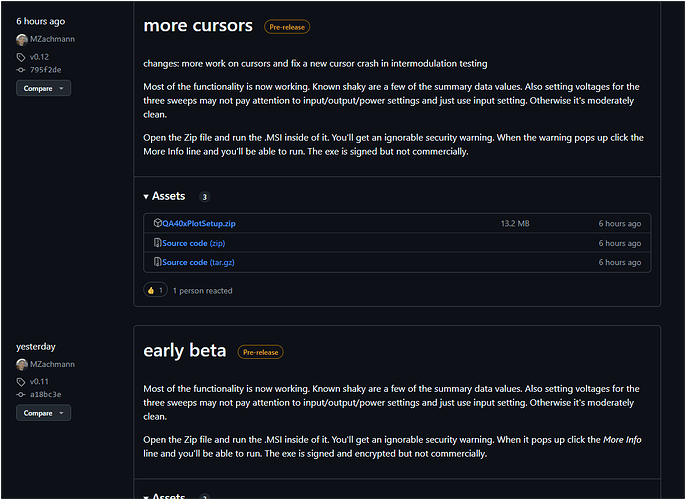Screen dimensions: 686x500
Task: Click the file icon next to Source code (tar.gz)
Action: 158,262
